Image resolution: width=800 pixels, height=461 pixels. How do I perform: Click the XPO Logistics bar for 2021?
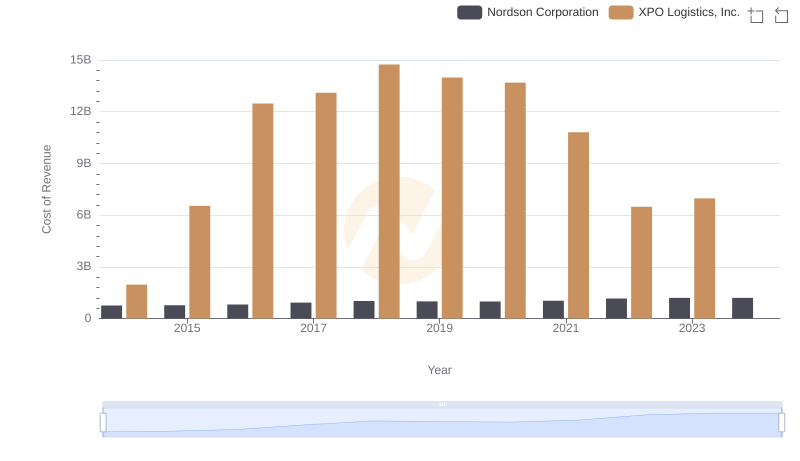pos(579,225)
